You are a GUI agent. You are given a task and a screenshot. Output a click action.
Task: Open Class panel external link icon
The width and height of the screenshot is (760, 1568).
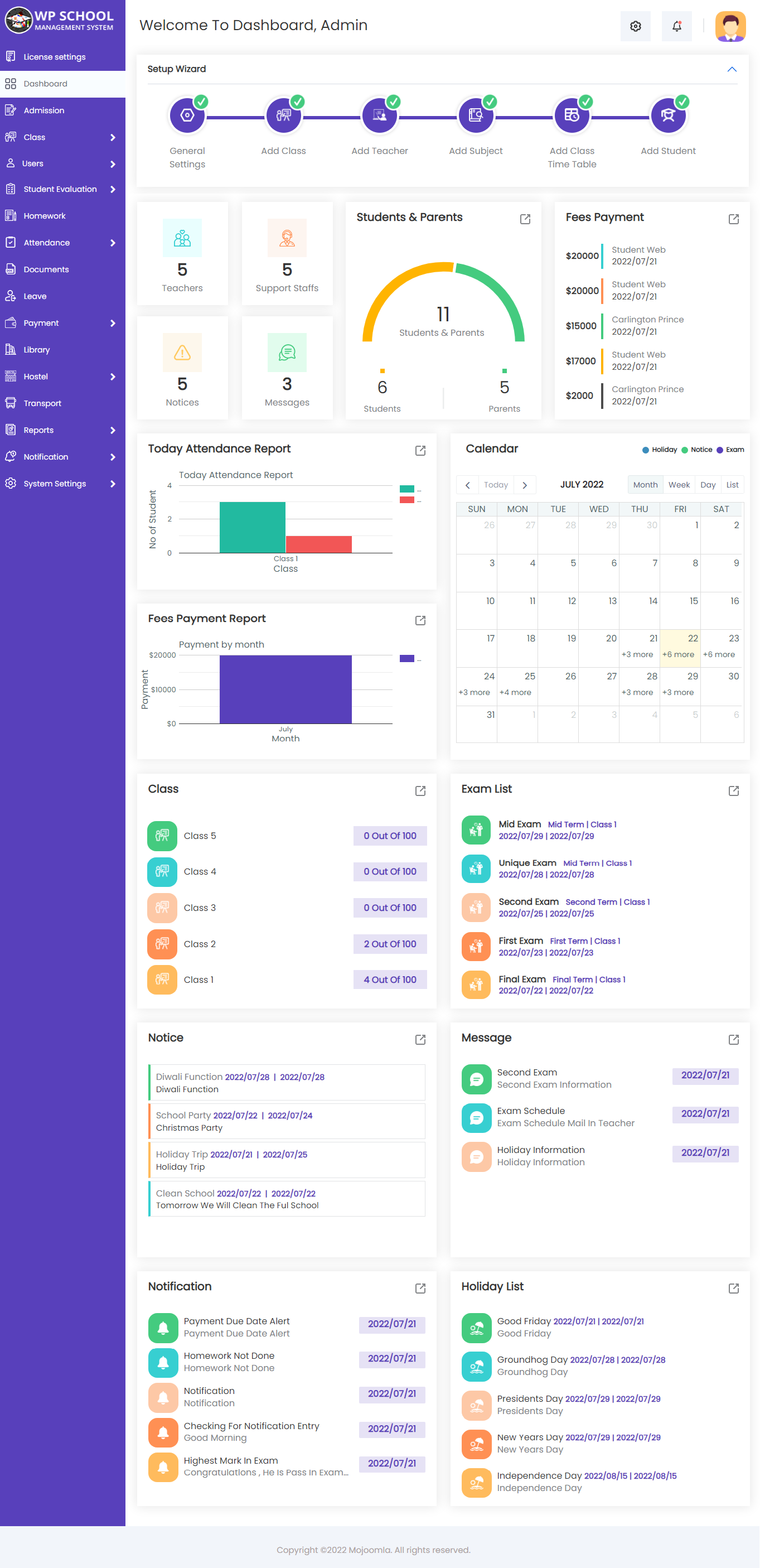420,791
